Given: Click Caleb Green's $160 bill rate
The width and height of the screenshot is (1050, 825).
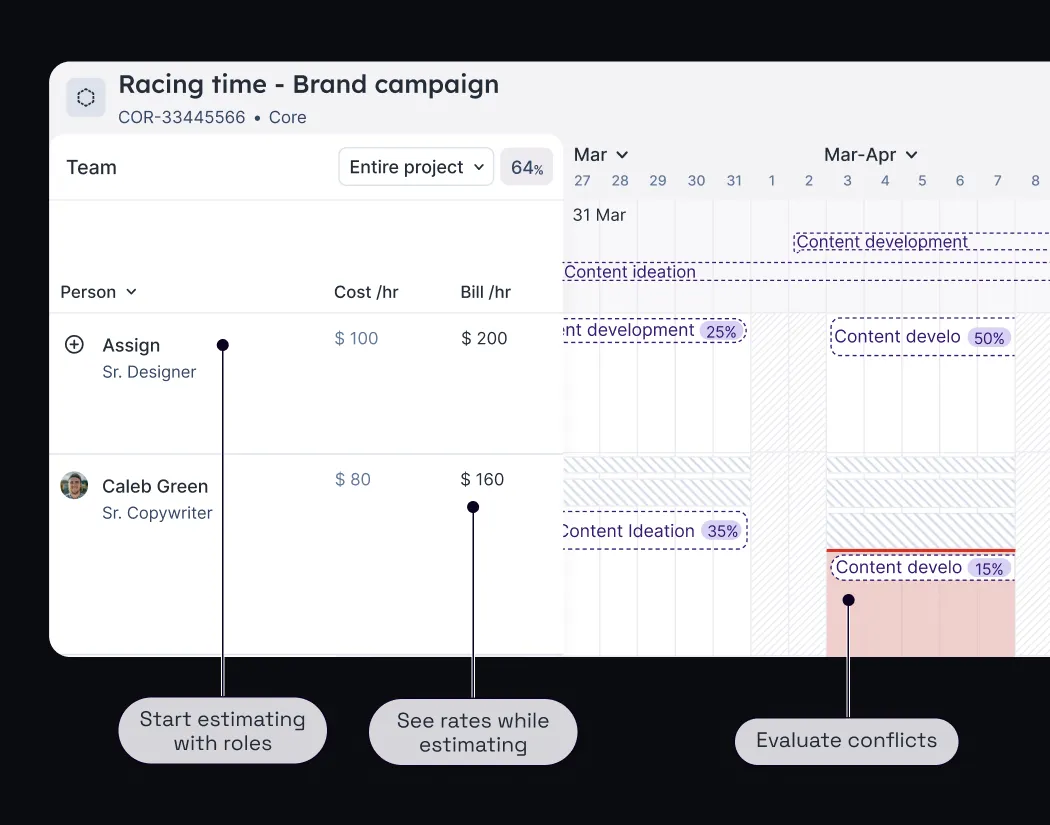Looking at the screenshot, I should pos(482,479).
